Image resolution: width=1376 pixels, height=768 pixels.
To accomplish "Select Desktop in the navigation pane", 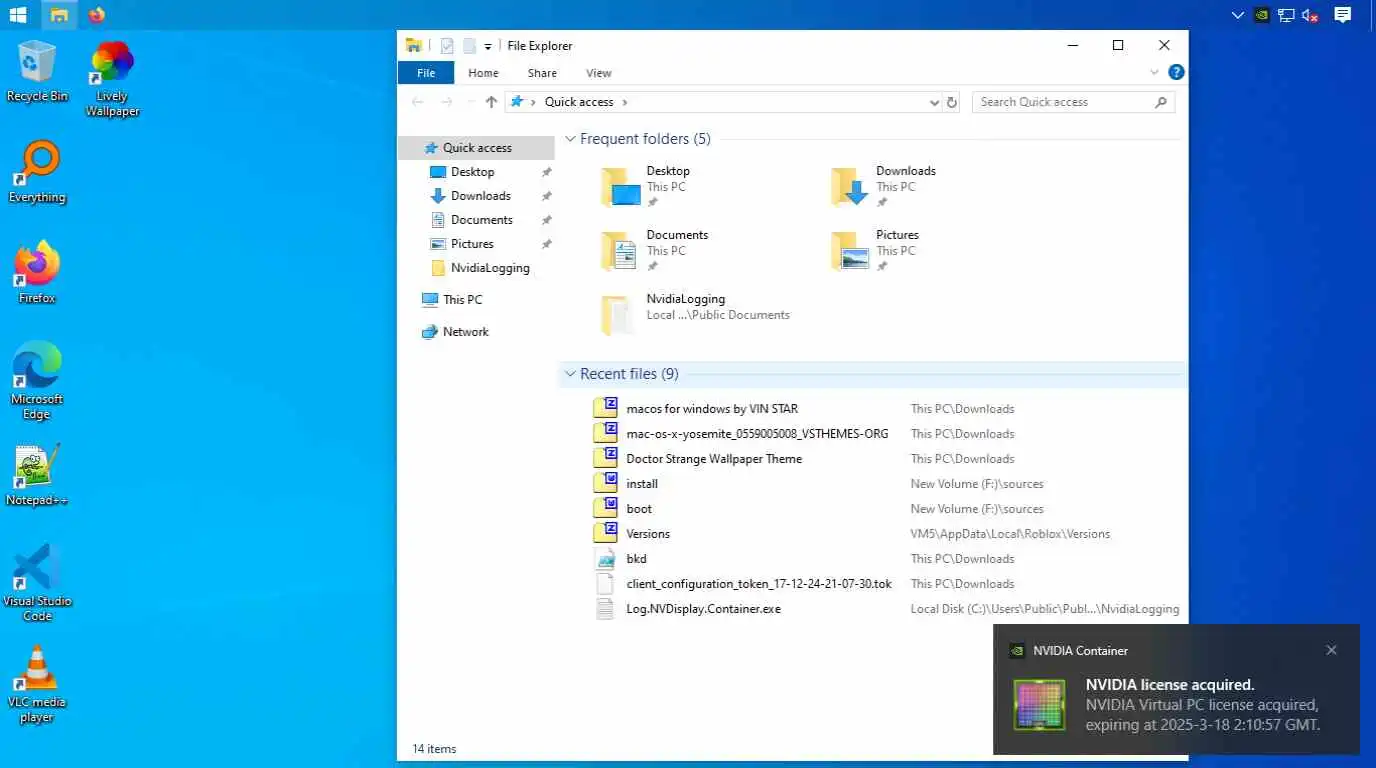I will 472,172.
